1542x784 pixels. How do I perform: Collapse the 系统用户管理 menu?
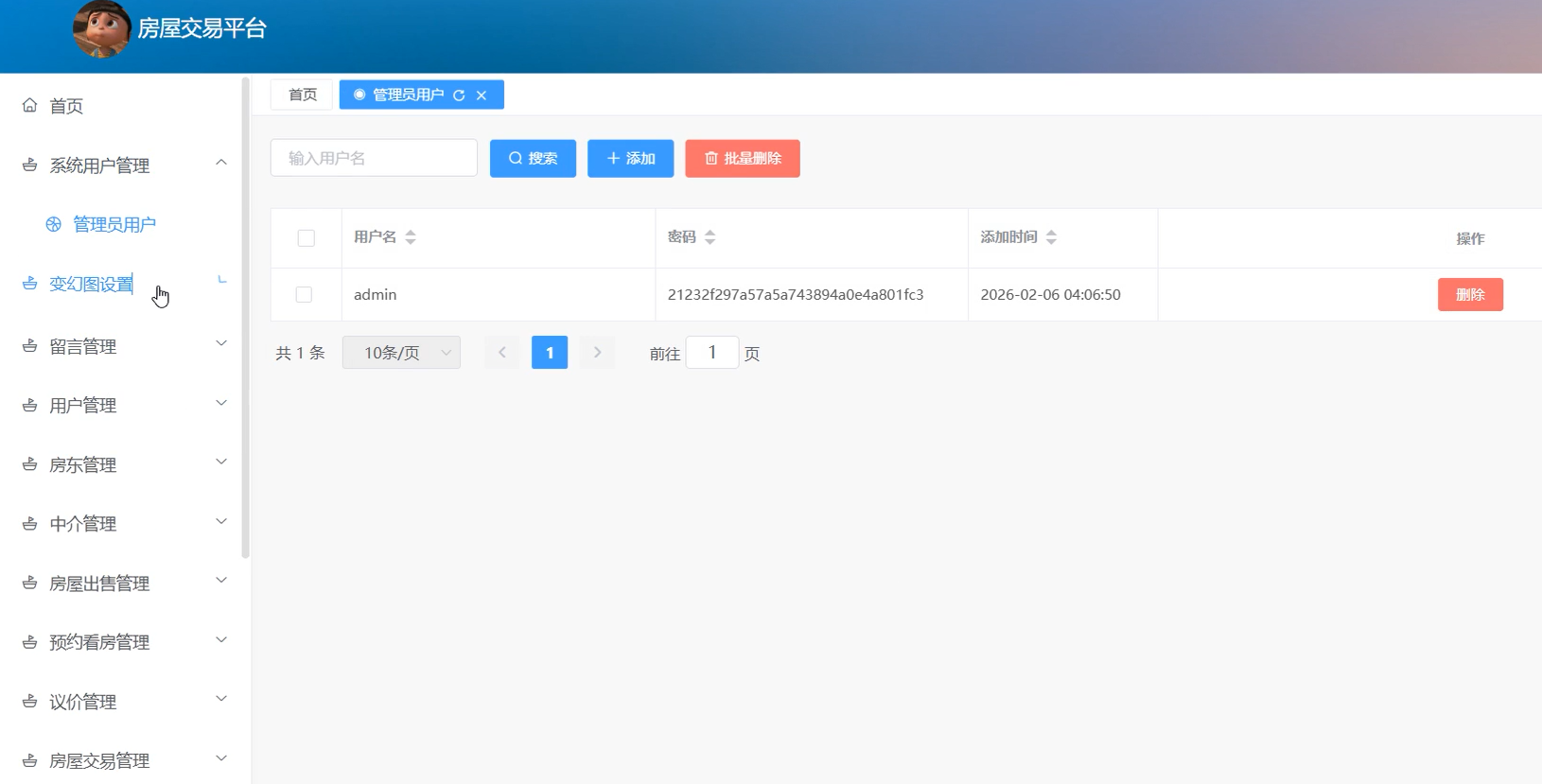pyautogui.click(x=221, y=163)
